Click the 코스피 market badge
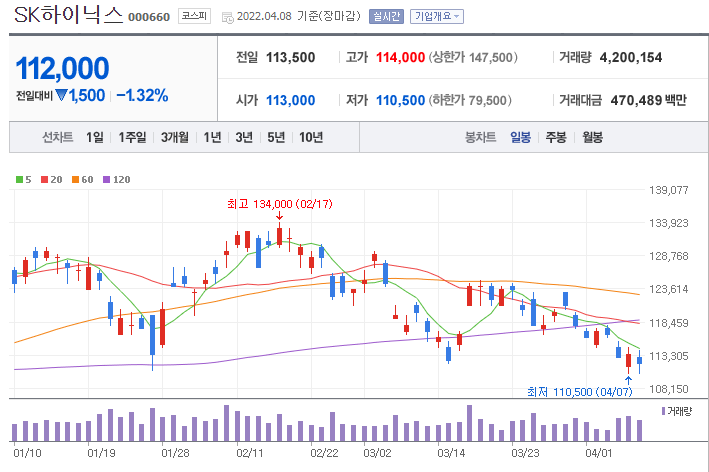This screenshot has width=709, height=472. click(194, 16)
